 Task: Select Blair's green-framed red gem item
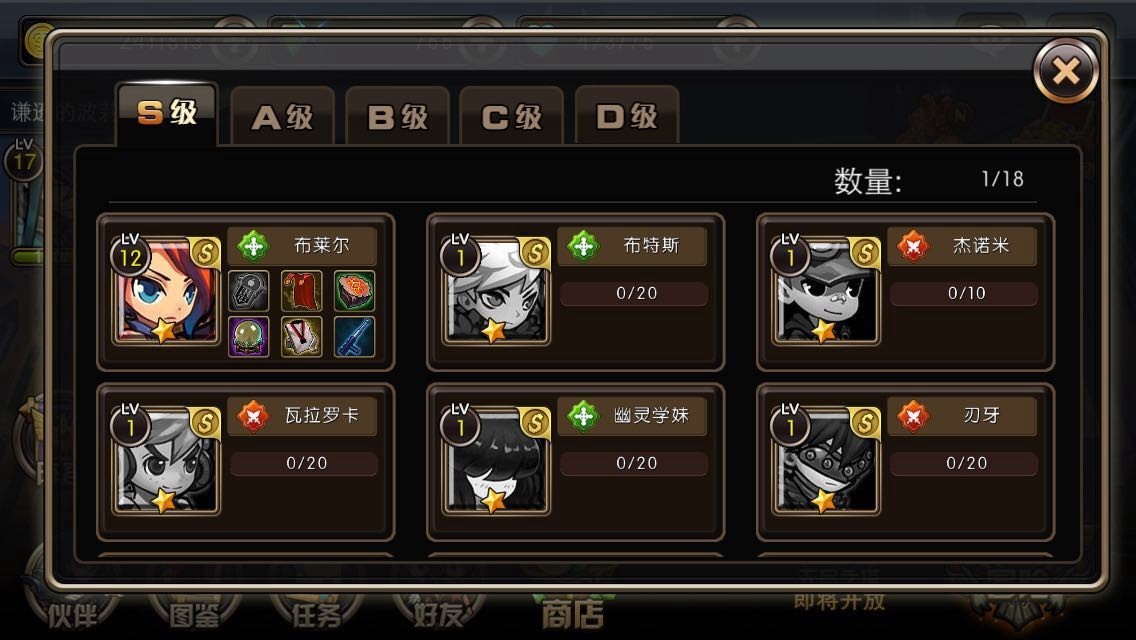pos(354,291)
